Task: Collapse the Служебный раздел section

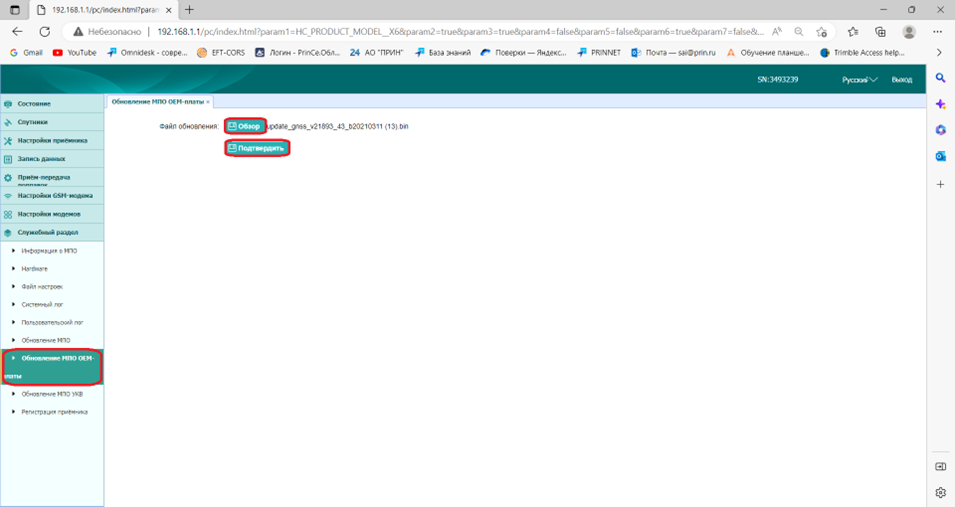Action: [x=52, y=232]
